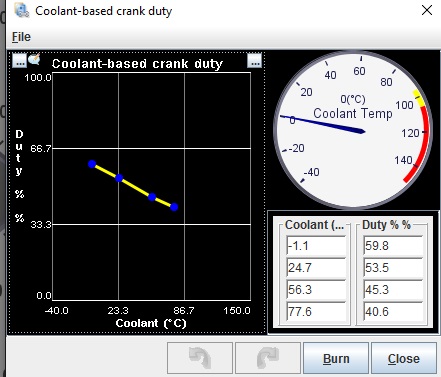Close the window with the X button
This screenshot has width=441, height=377.
click(427, 10)
